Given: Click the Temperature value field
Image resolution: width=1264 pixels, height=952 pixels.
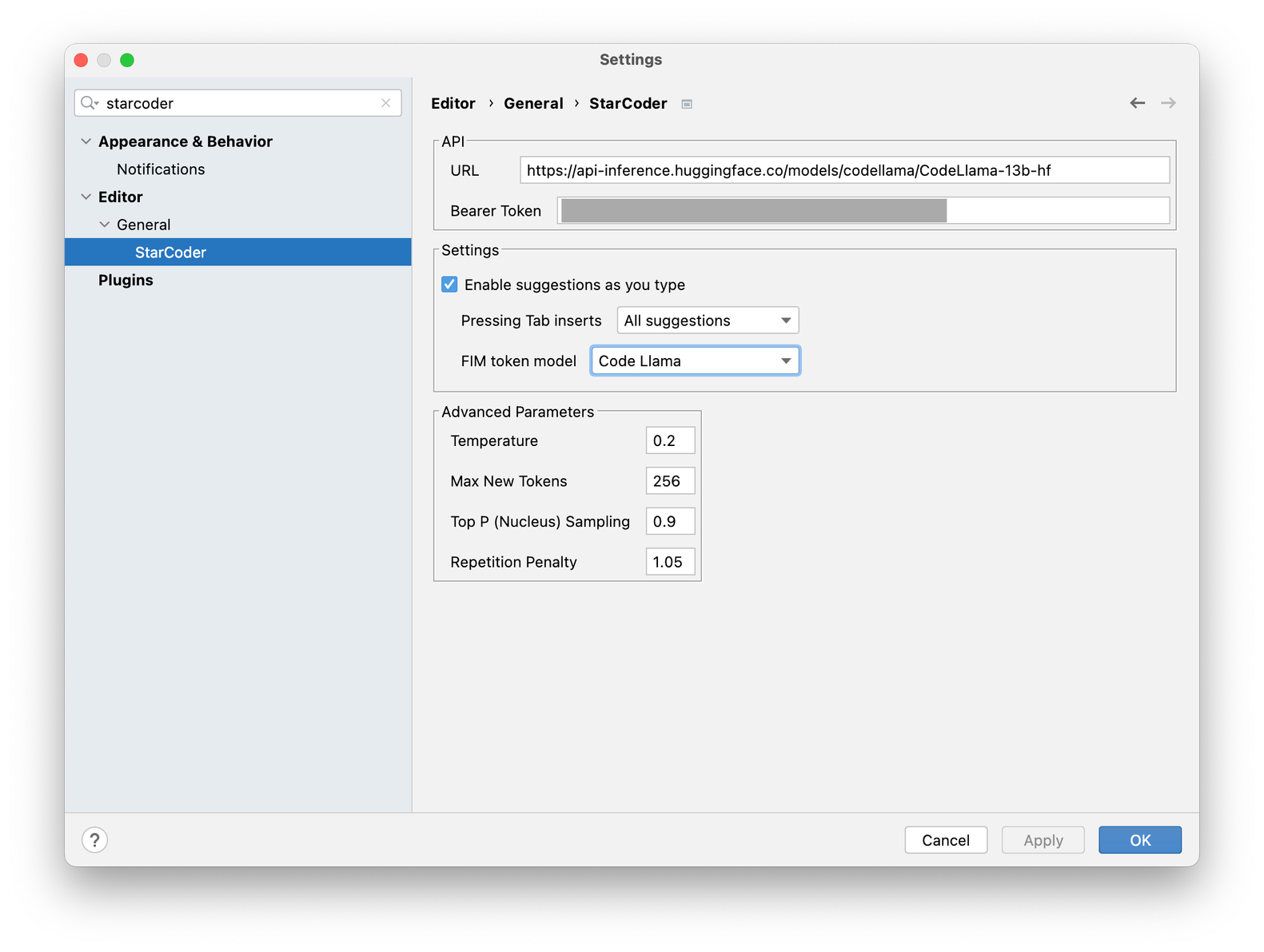Looking at the screenshot, I should tap(670, 440).
